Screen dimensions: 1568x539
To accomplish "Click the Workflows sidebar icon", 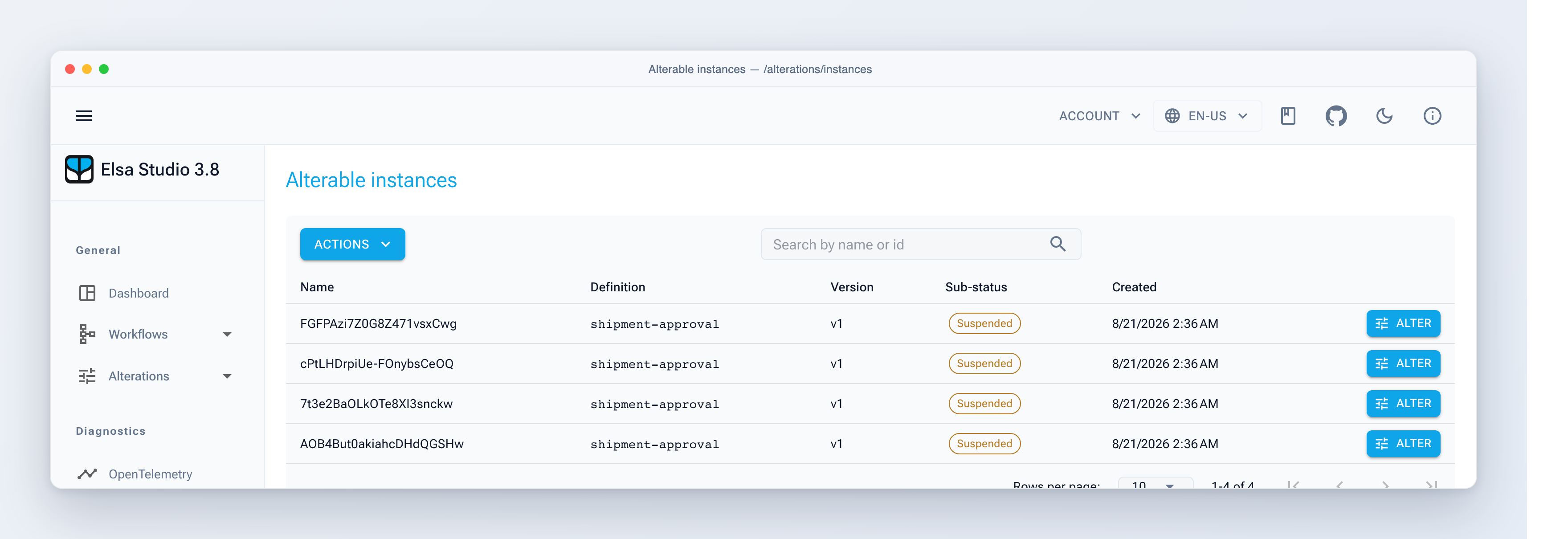I will point(87,334).
